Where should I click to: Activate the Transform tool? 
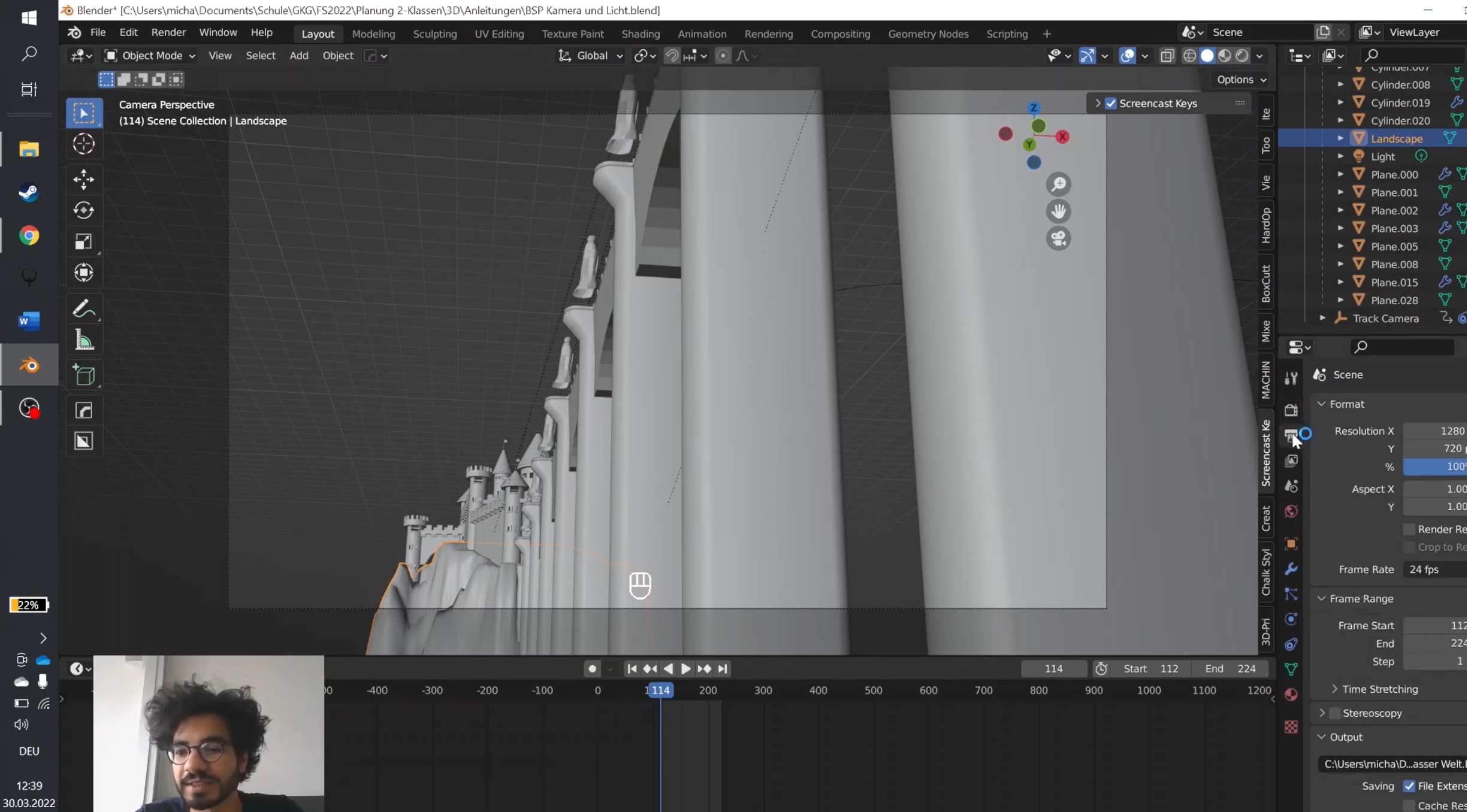coord(84,272)
